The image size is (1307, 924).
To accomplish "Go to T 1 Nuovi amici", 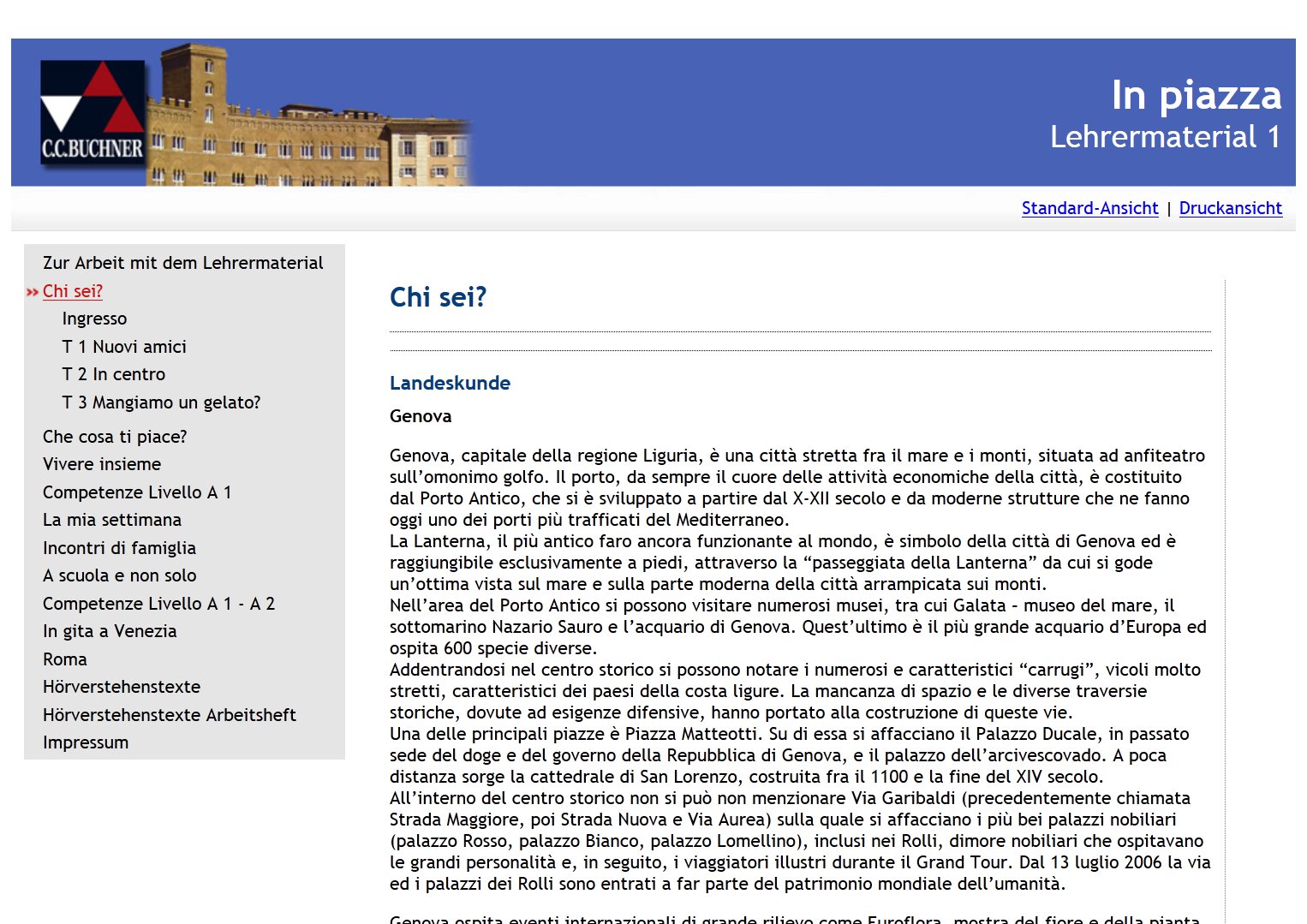I will [x=124, y=347].
